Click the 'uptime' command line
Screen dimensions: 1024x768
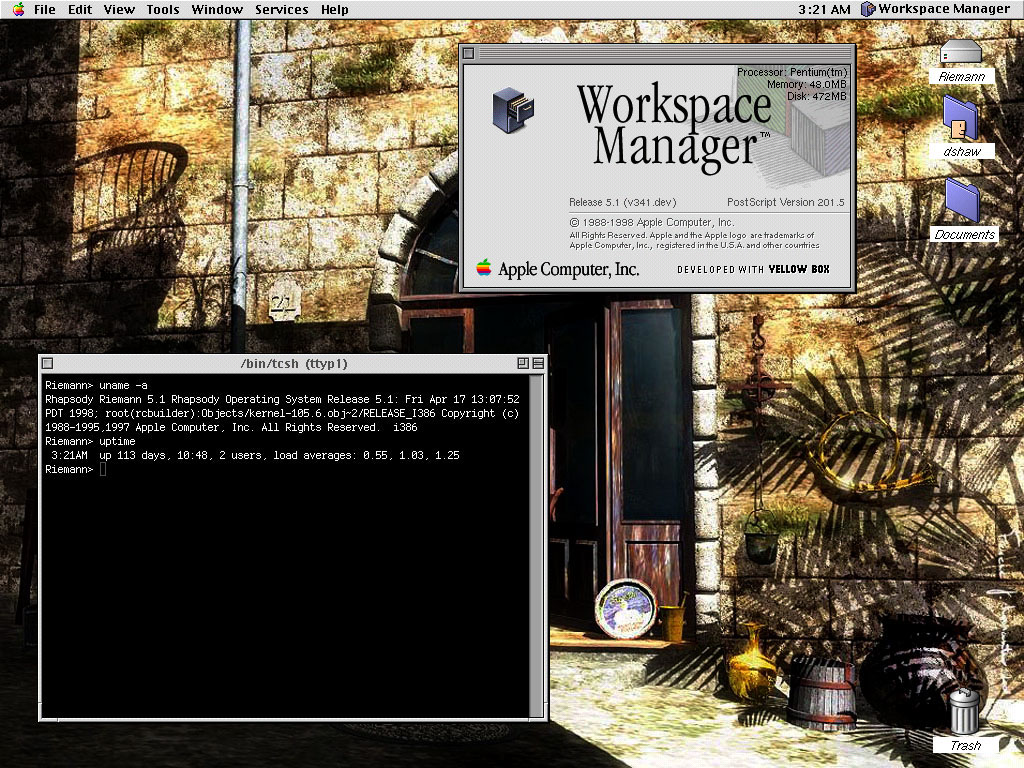[90, 441]
